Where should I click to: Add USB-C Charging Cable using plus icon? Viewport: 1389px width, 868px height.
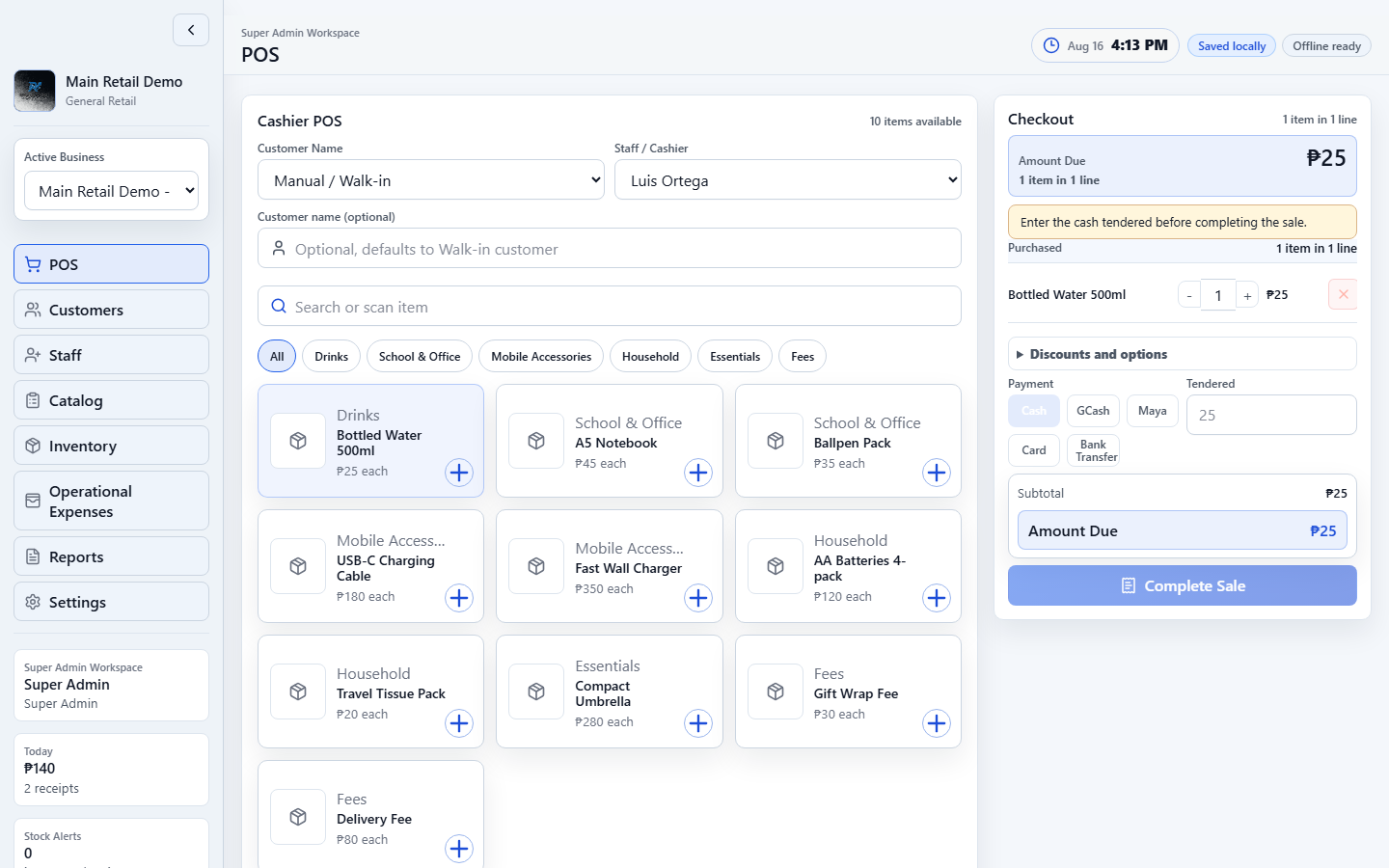click(459, 598)
